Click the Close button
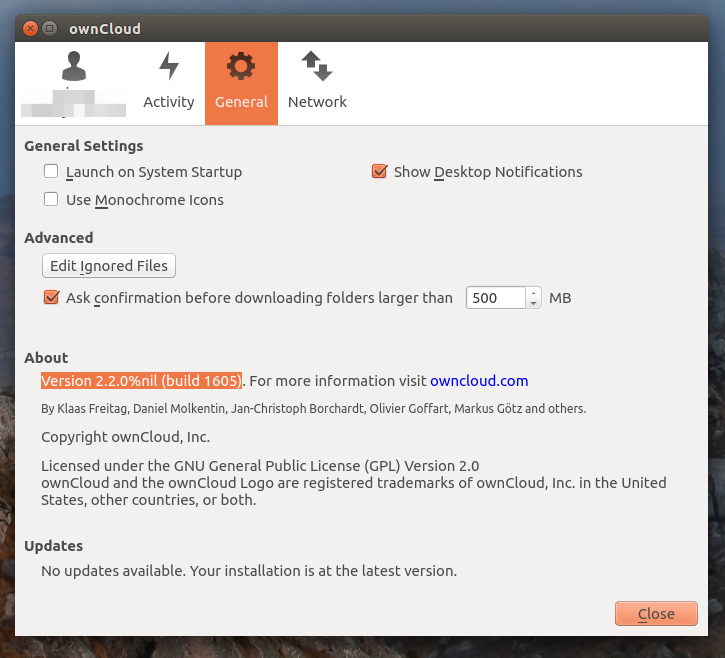Image resolution: width=725 pixels, height=658 pixels. point(656,614)
